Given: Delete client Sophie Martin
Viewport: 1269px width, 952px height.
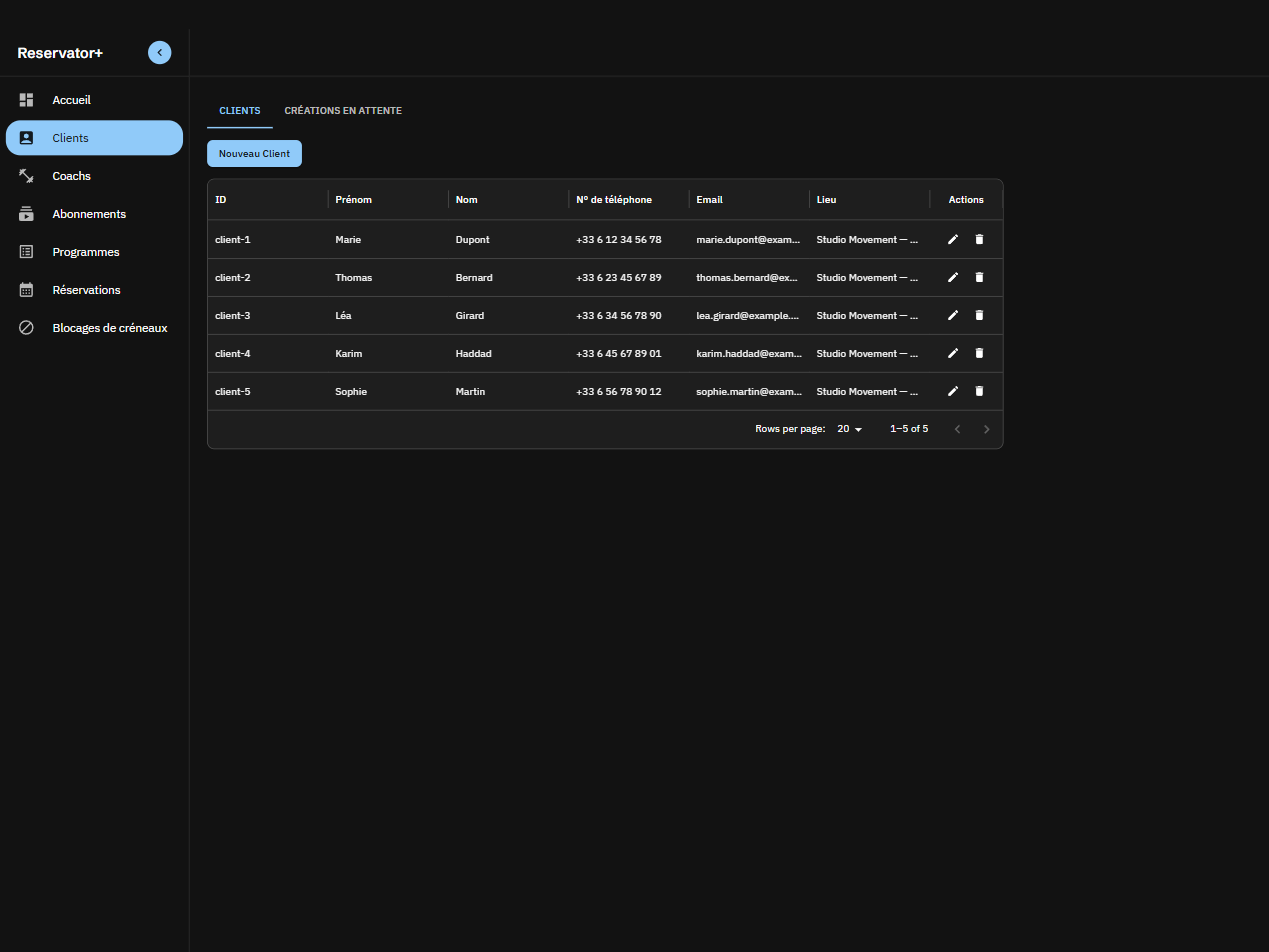Looking at the screenshot, I should [979, 392].
